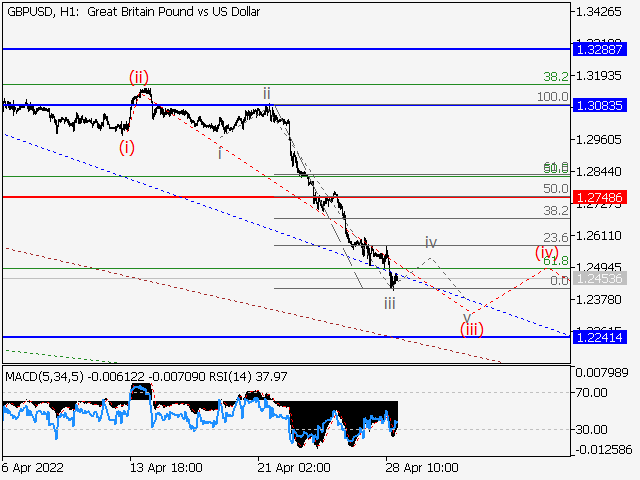Click the 21 Apr 02:00 date label
The image size is (640, 480).
[x=294, y=467]
